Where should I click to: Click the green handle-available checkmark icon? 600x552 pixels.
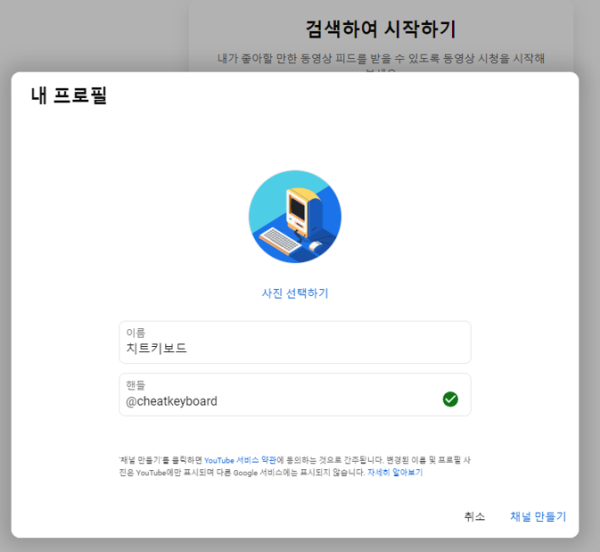(450, 400)
